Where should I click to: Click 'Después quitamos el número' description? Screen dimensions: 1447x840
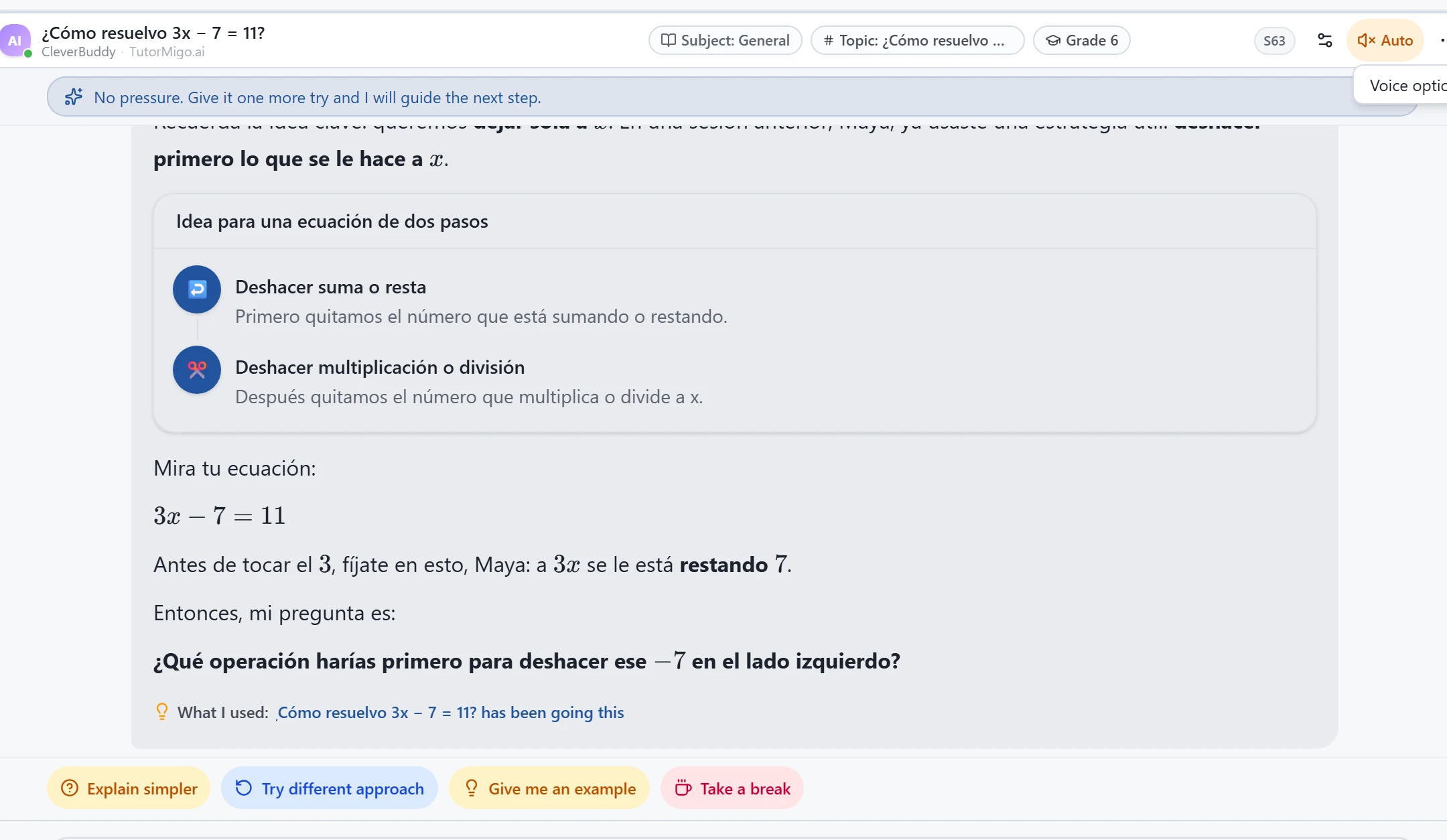click(x=469, y=397)
